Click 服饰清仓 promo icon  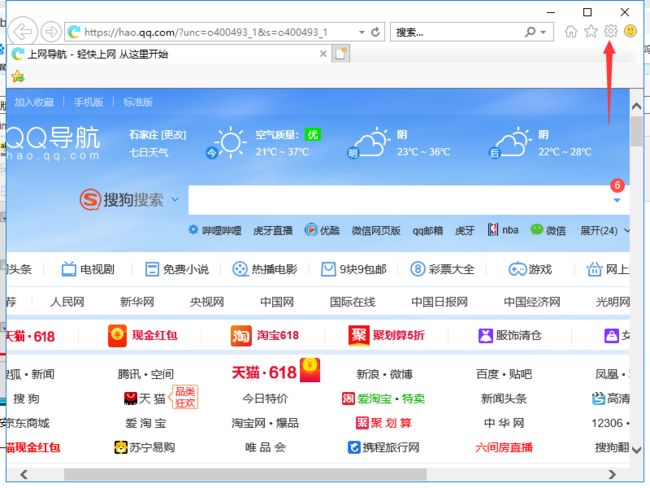pyautogui.click(x=485, y=335)
